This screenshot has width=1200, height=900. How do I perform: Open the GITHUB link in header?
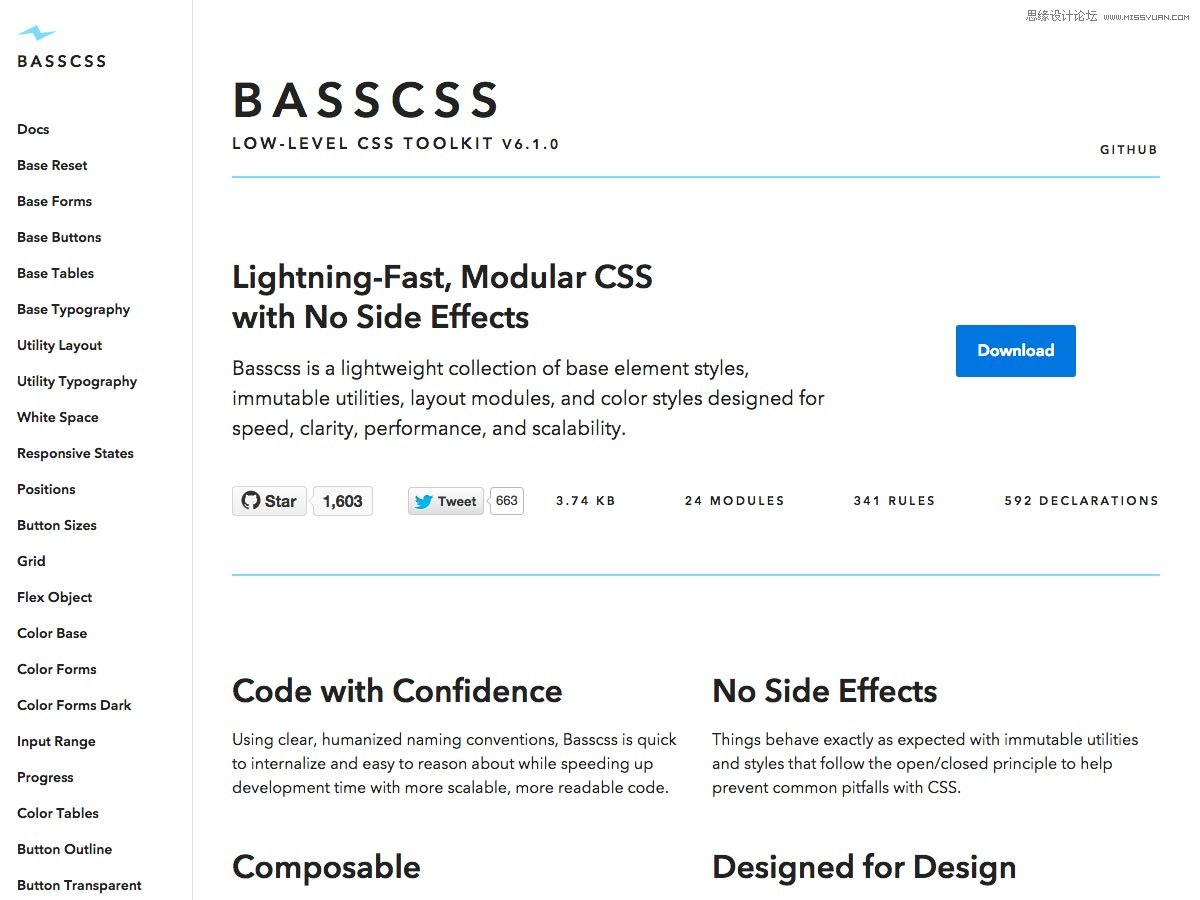click(1128, 150)
